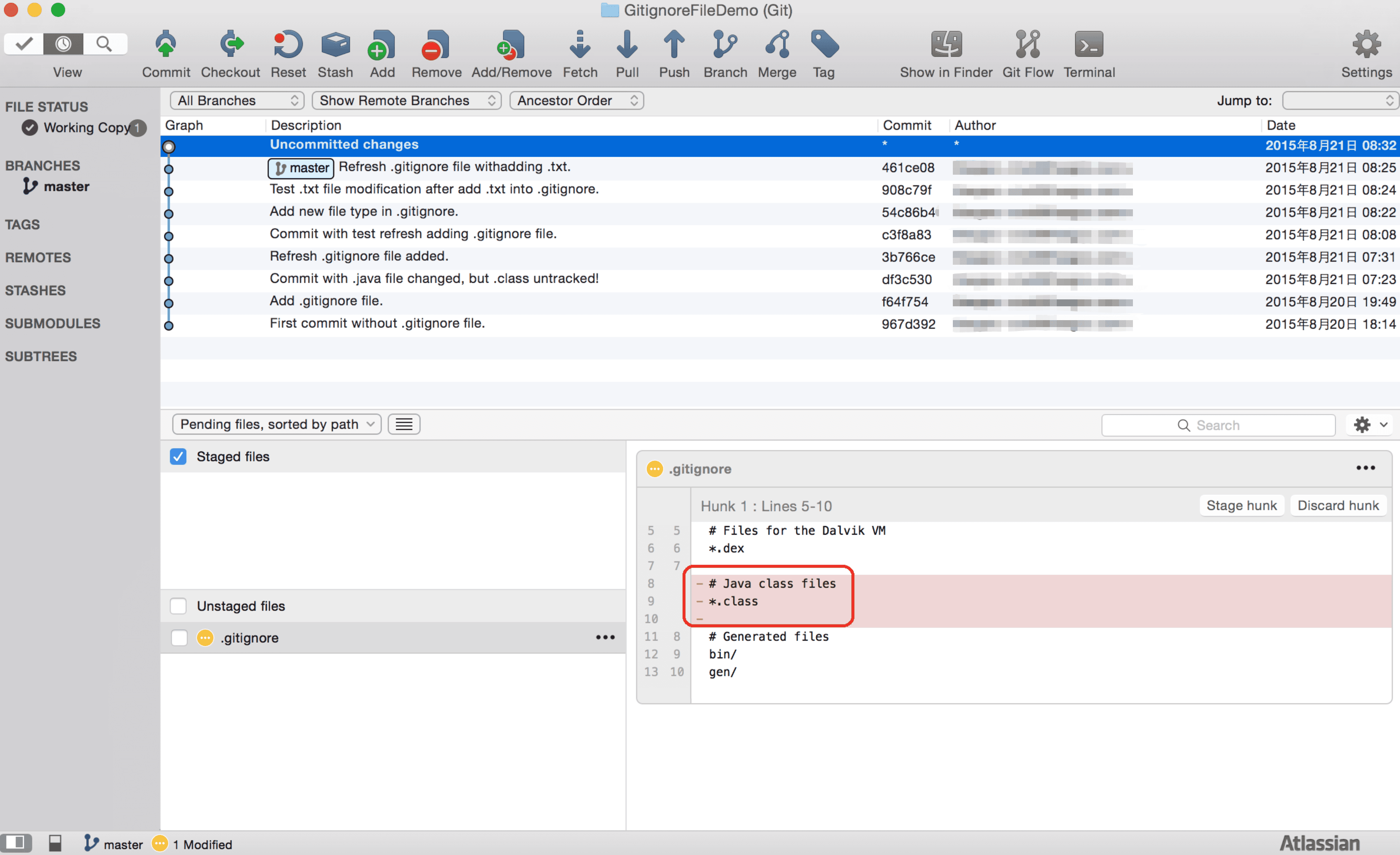
Task: Open Pending files sorted by path dropdown
Action: pyautogui.click(x=277, y=424)
